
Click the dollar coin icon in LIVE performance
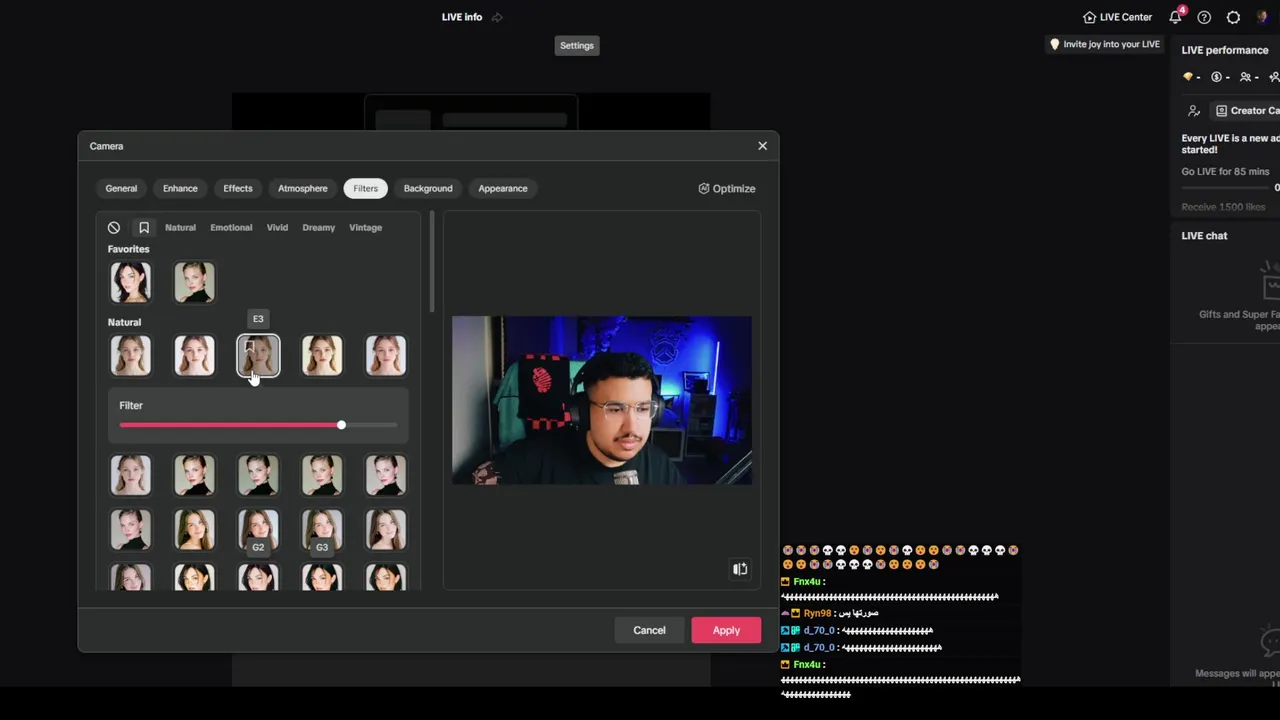[1217, 77]
